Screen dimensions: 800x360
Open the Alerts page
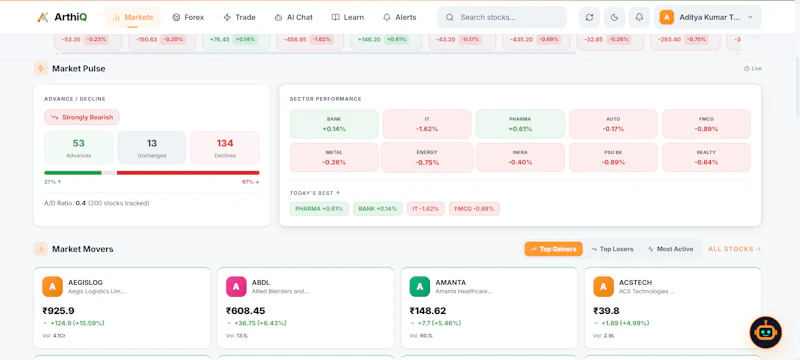tap(399, 17)
